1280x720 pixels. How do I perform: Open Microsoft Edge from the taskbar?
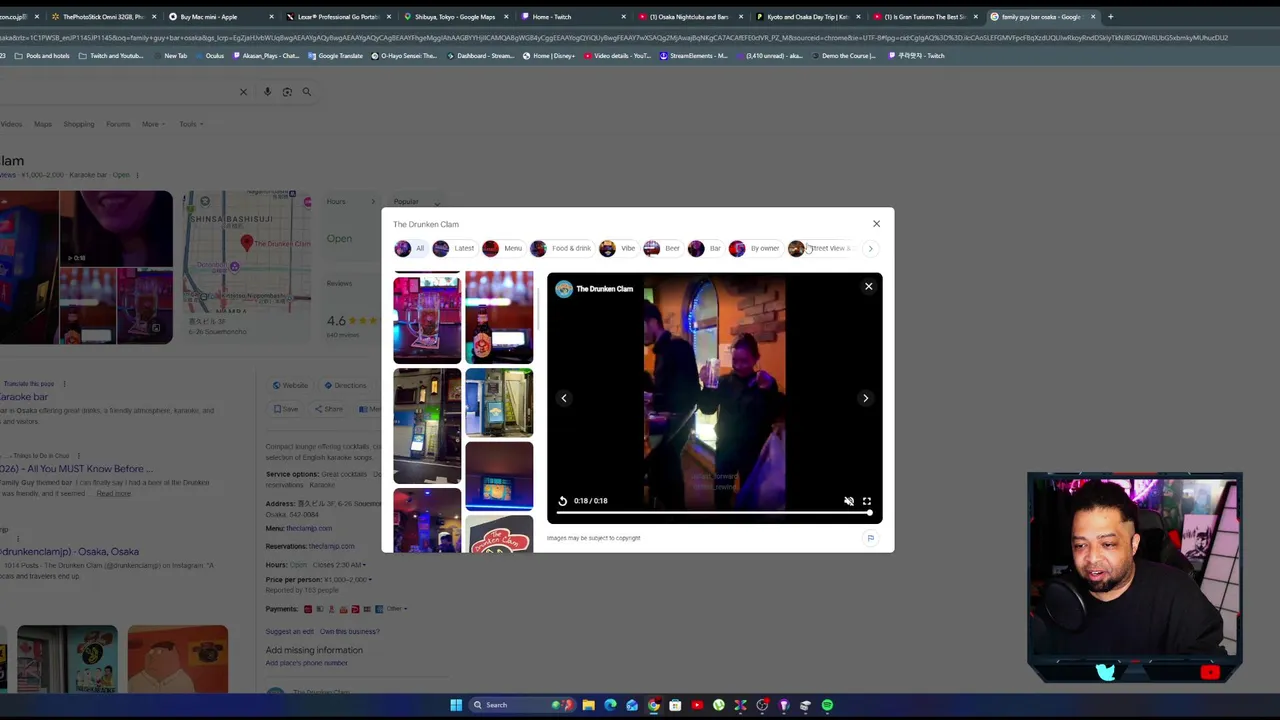tap(610, 705)
